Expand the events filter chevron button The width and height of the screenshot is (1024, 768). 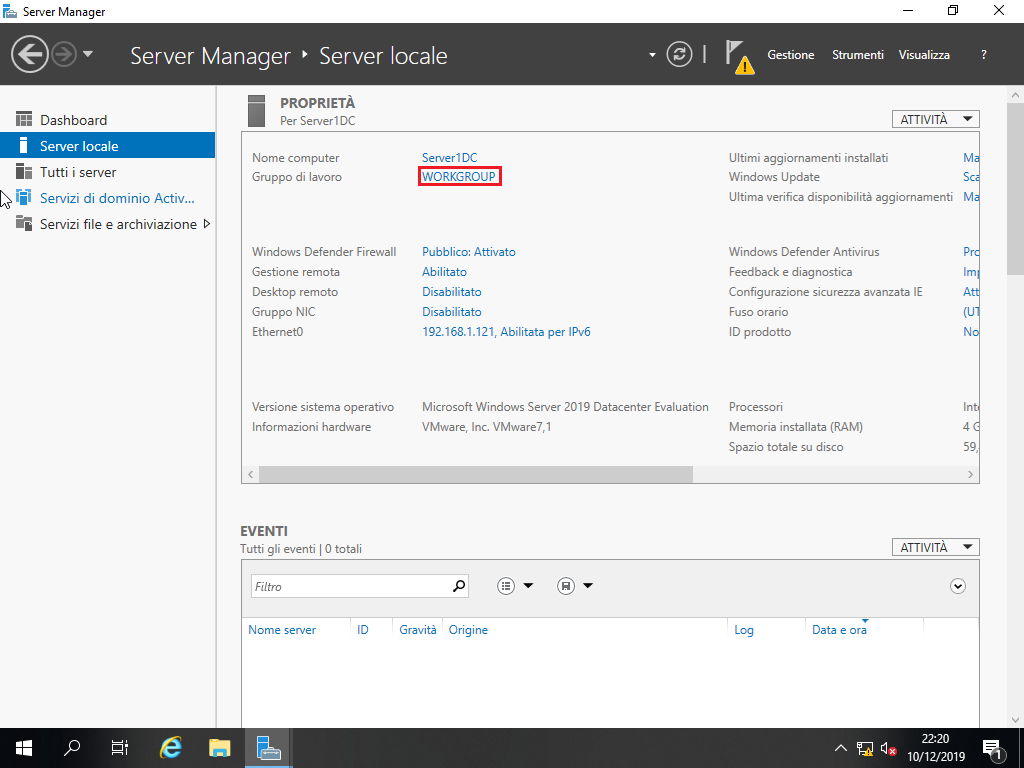pos(957,586)
